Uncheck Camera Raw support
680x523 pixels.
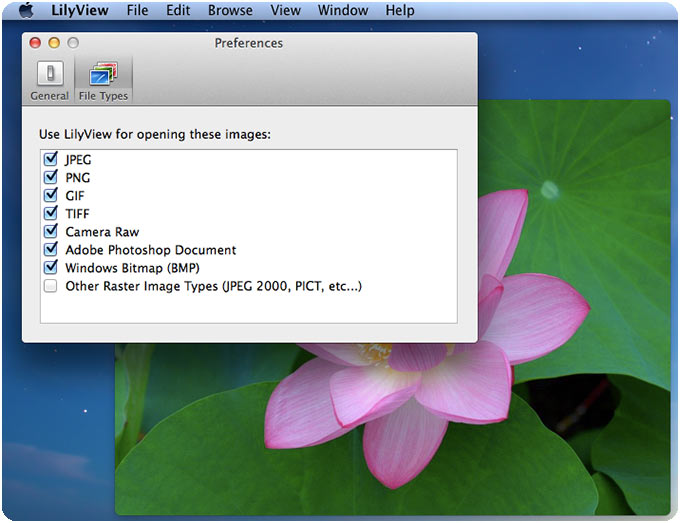(51, 231)
